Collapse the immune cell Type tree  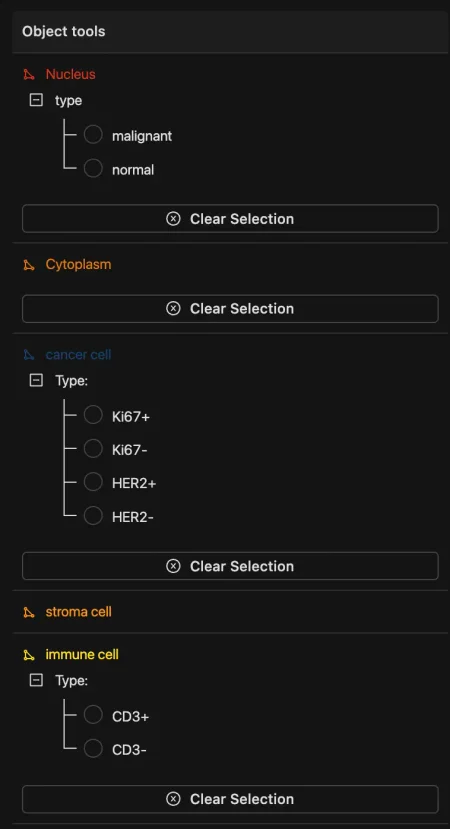[x=36, y=680]
